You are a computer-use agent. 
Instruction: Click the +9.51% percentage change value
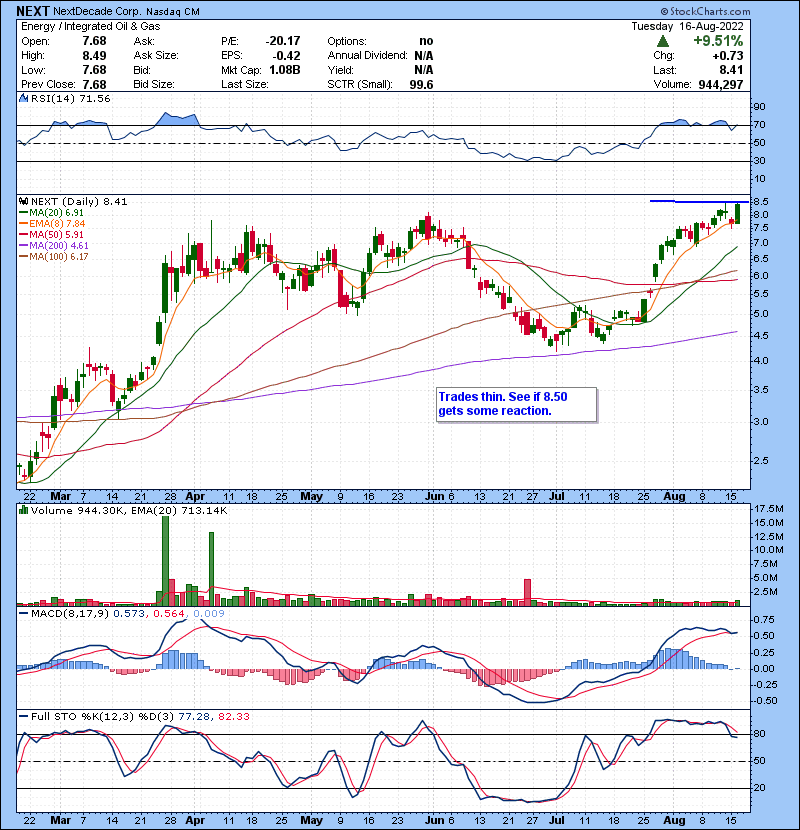[718, 41]
